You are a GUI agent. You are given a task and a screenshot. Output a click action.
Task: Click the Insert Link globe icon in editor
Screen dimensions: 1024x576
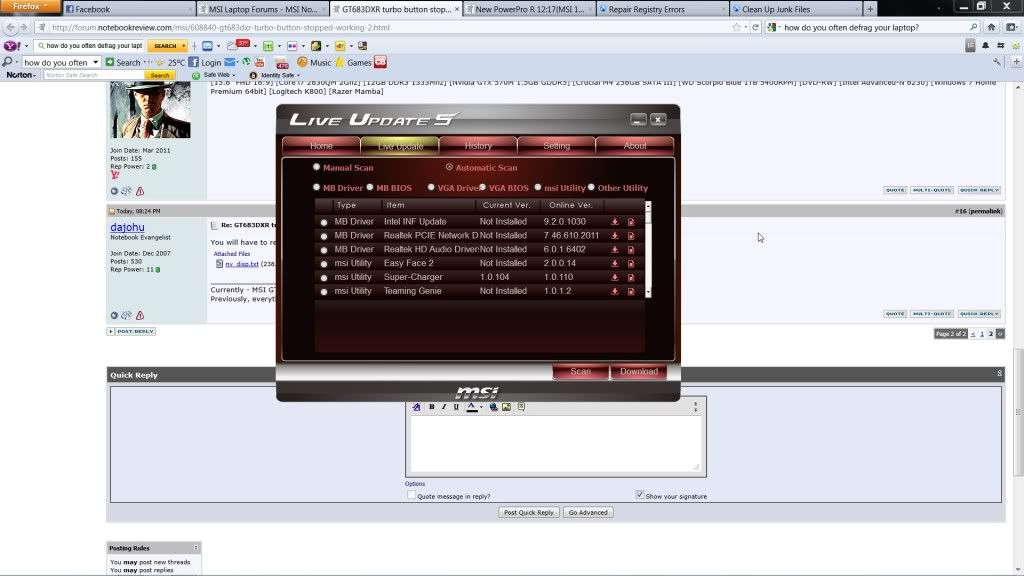[x=493, y=407]
